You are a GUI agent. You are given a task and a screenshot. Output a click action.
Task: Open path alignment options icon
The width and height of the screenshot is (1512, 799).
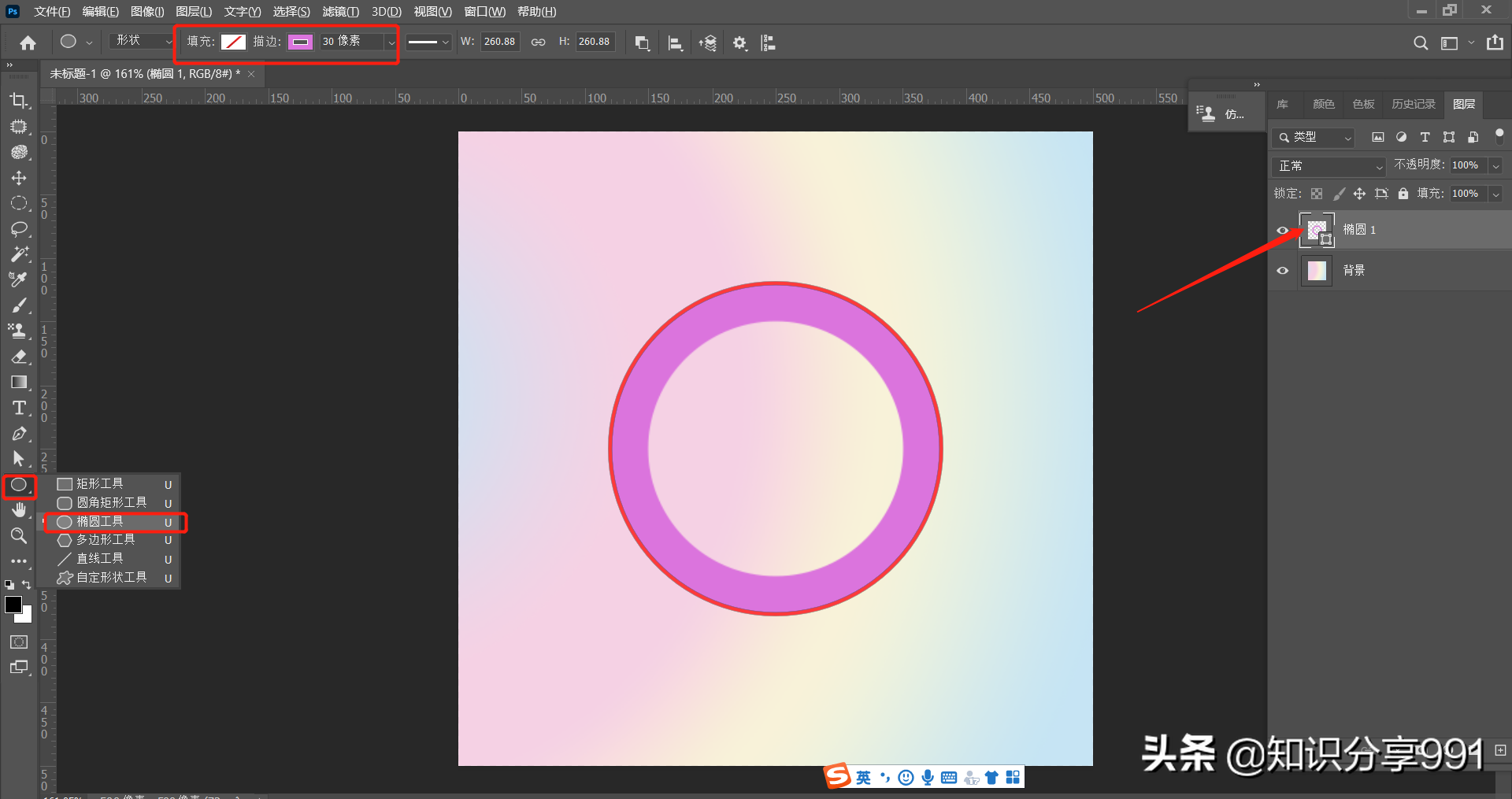pos(675,43)
